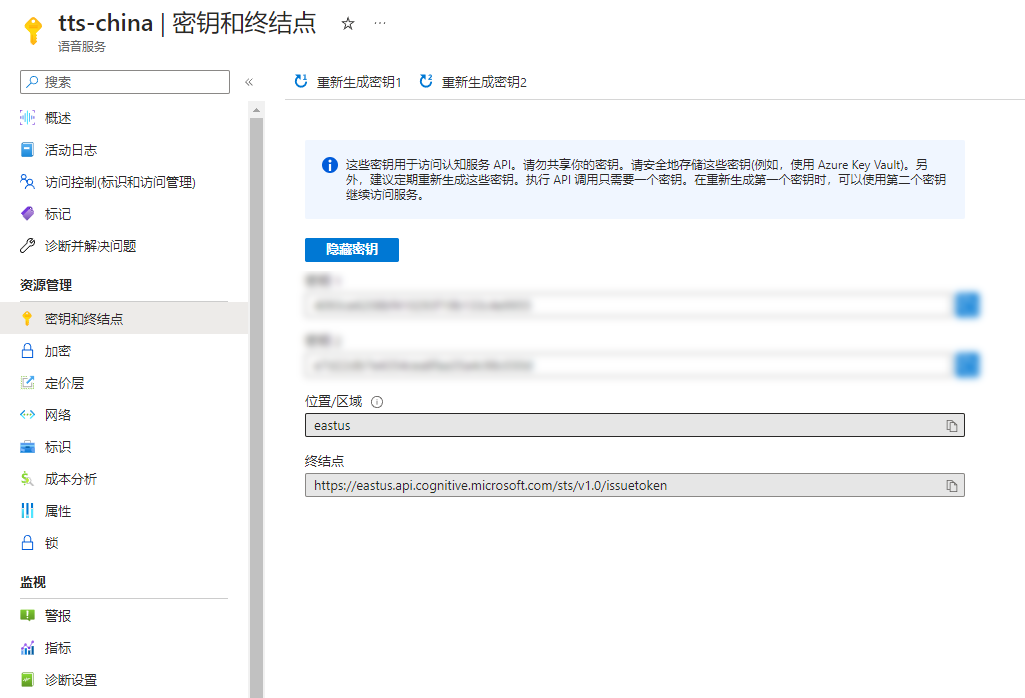Click the favorite star icon beside title
This screenshot has width=1025, height=698.
(x=348, y=23)
